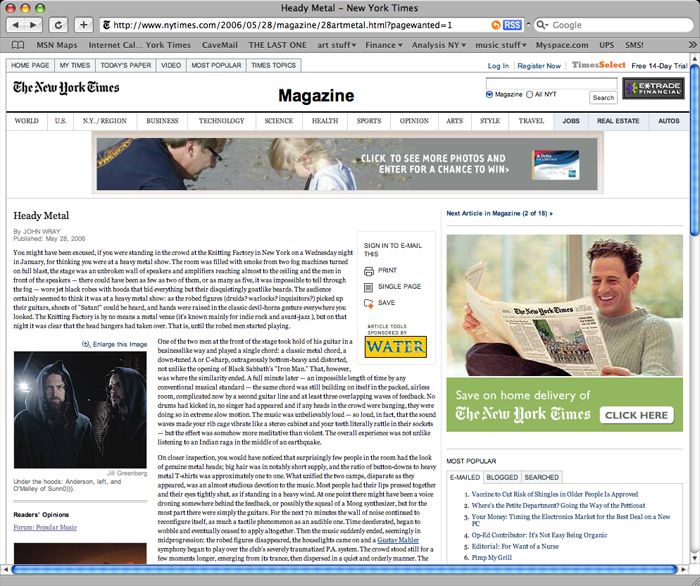
Task: Open Google search magnifier options
Action: [x=542, y=25]
